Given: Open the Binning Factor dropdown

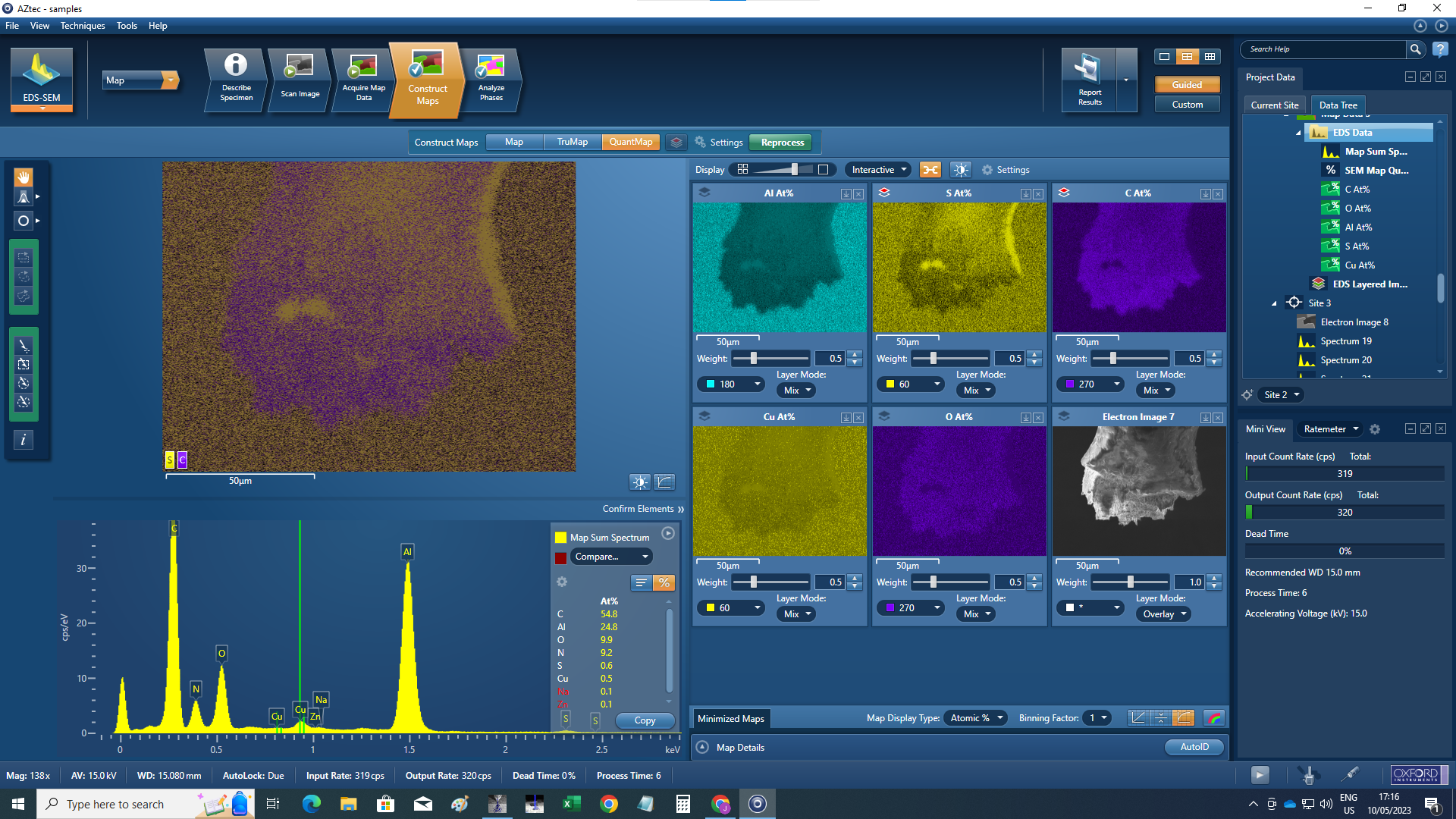Looking at the screenshot, I should (x=1097, y=718).
